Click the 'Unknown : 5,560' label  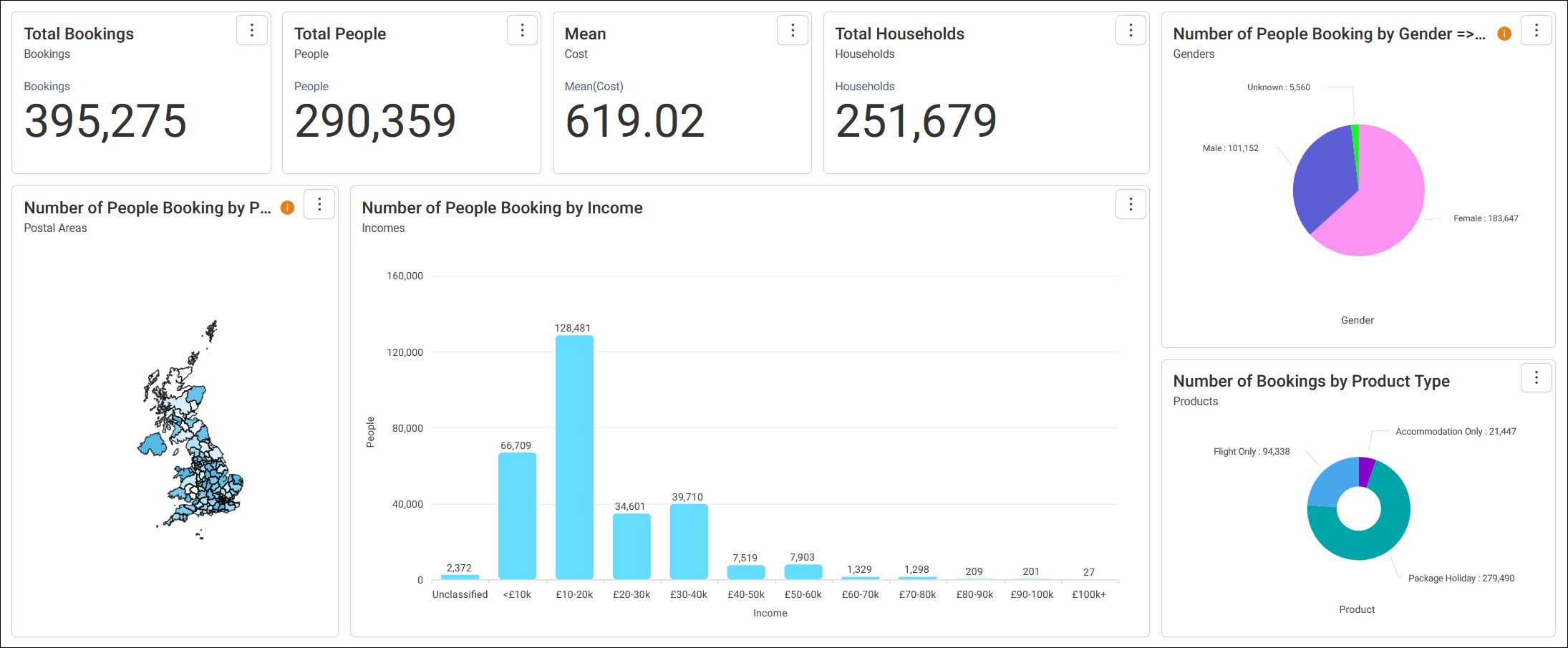tap(1279, 87)
